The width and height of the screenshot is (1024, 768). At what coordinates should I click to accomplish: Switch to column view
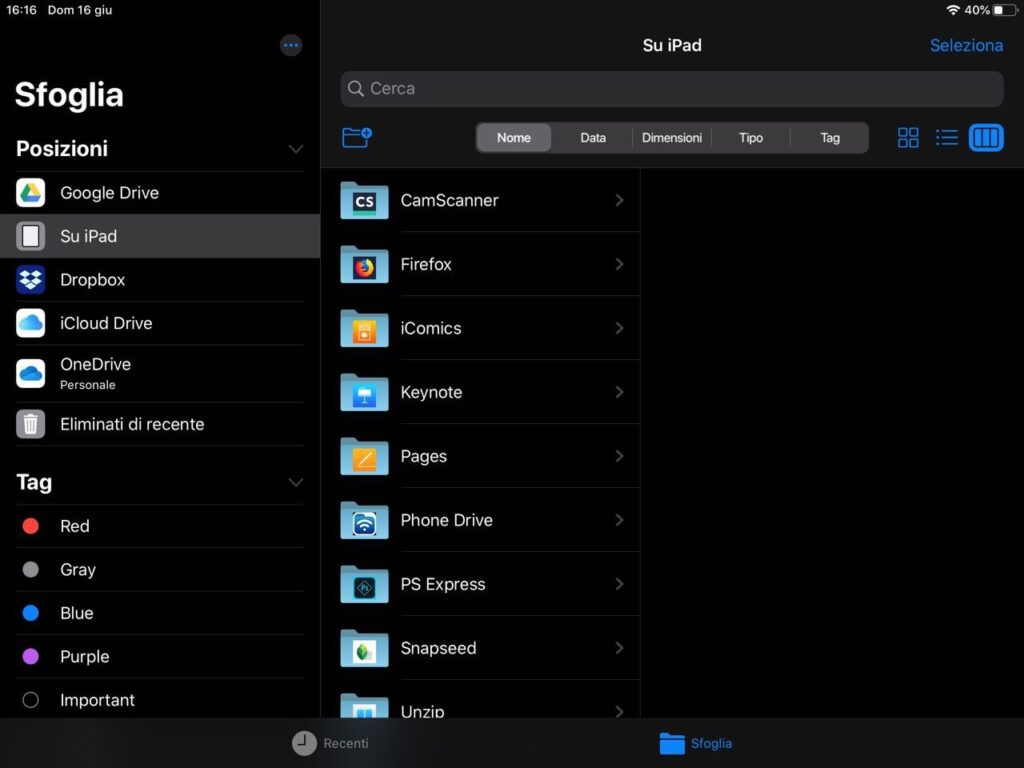pos(985,137)
